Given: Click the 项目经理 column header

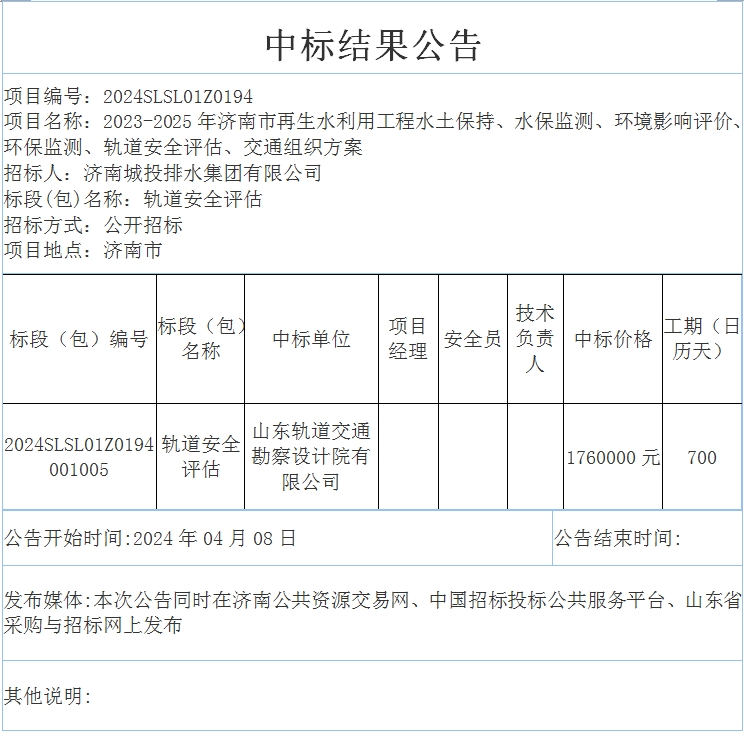Looking at the screenshot, I should (408, 339).
